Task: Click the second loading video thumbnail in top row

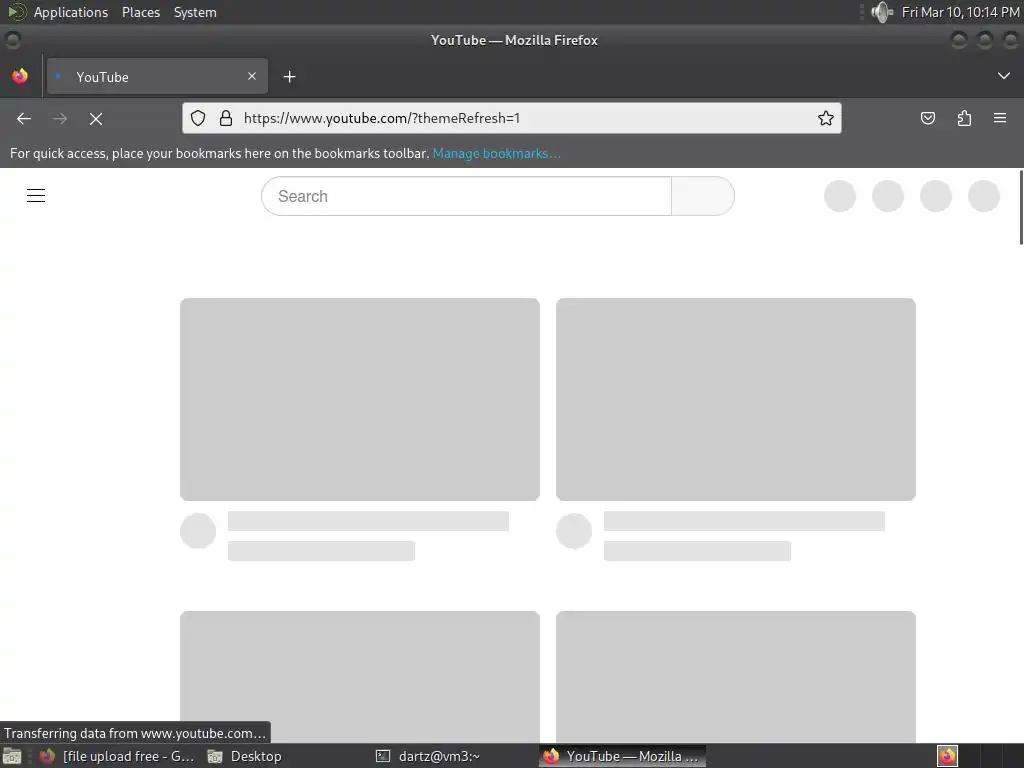Action: tap(735, 400)
